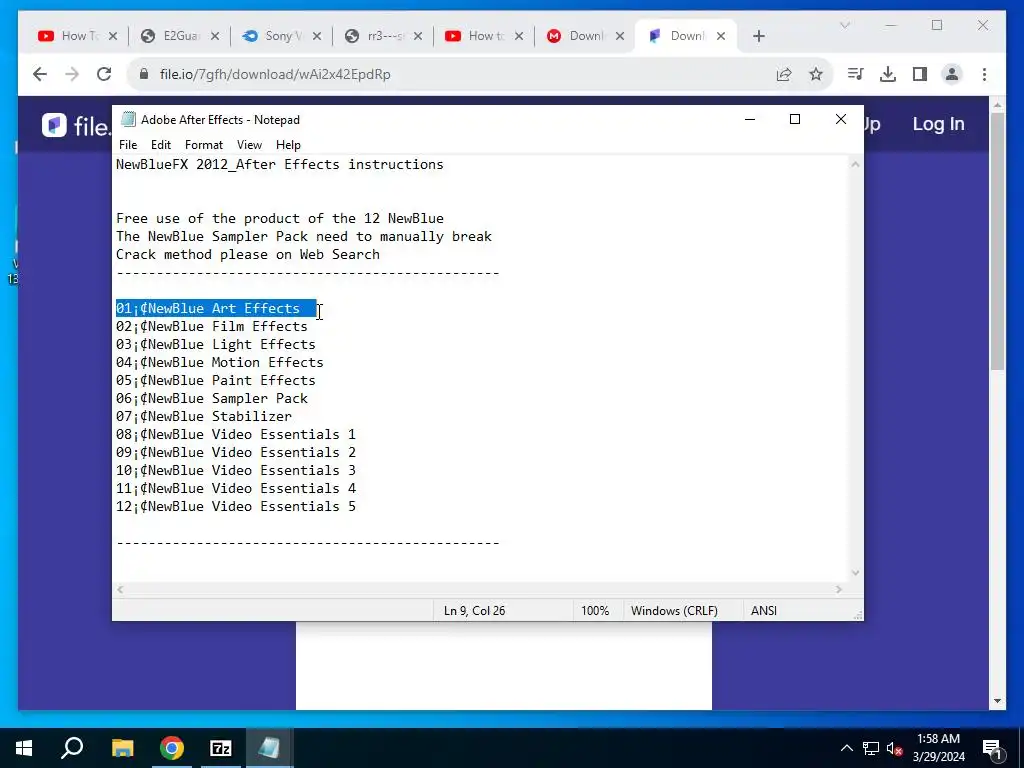Toggle Chrome side panel

click(920, 74)
